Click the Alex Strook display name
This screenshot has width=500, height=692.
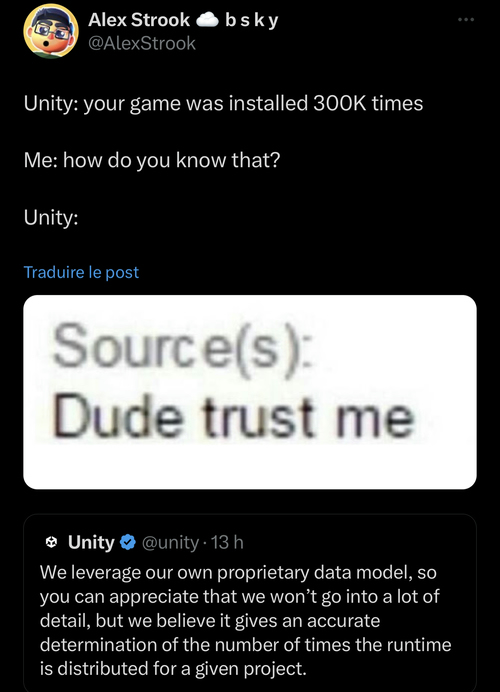coord(139,20)
